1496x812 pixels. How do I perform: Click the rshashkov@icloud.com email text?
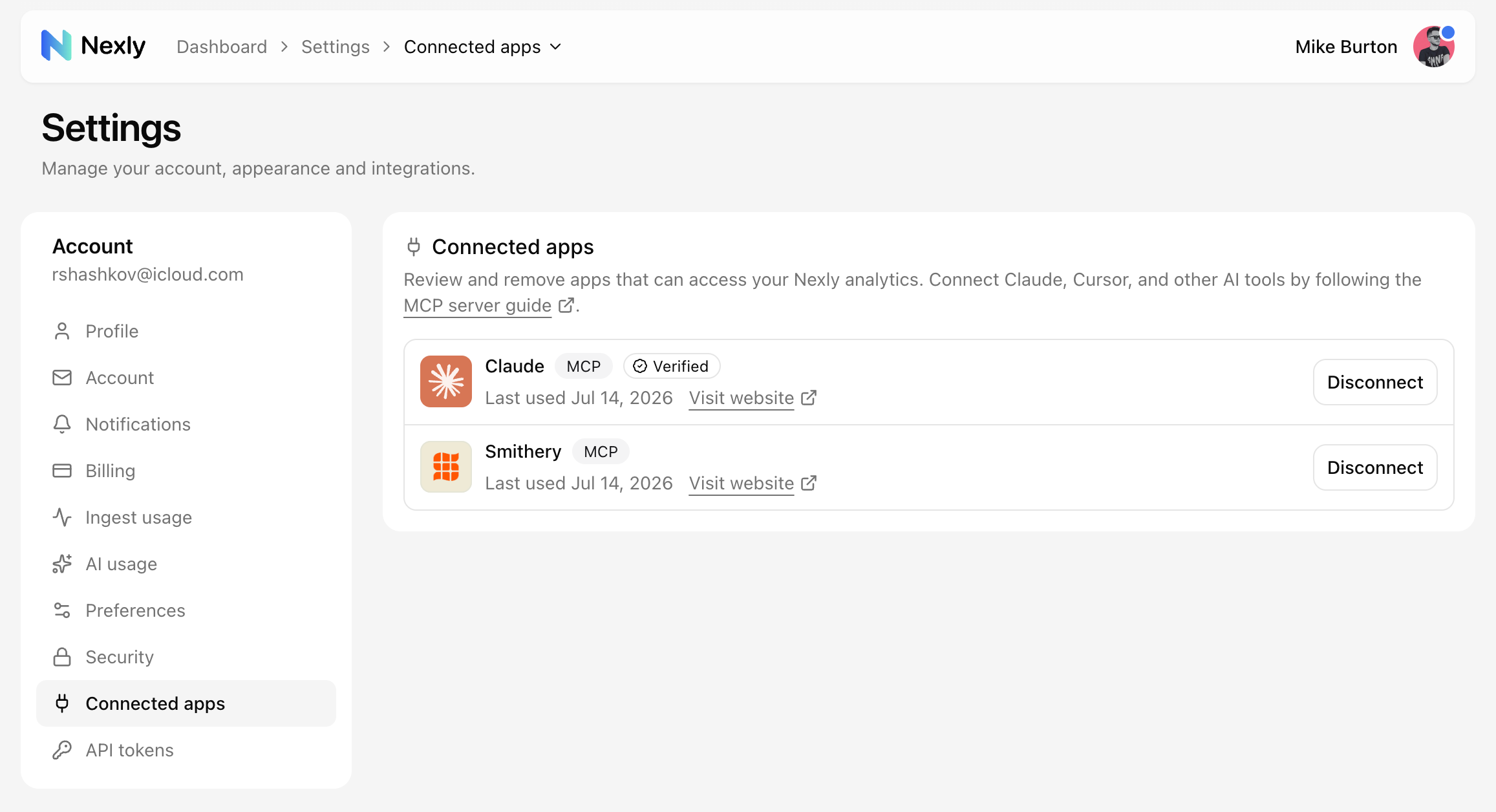pyautogui.click(x=147, y=274)
